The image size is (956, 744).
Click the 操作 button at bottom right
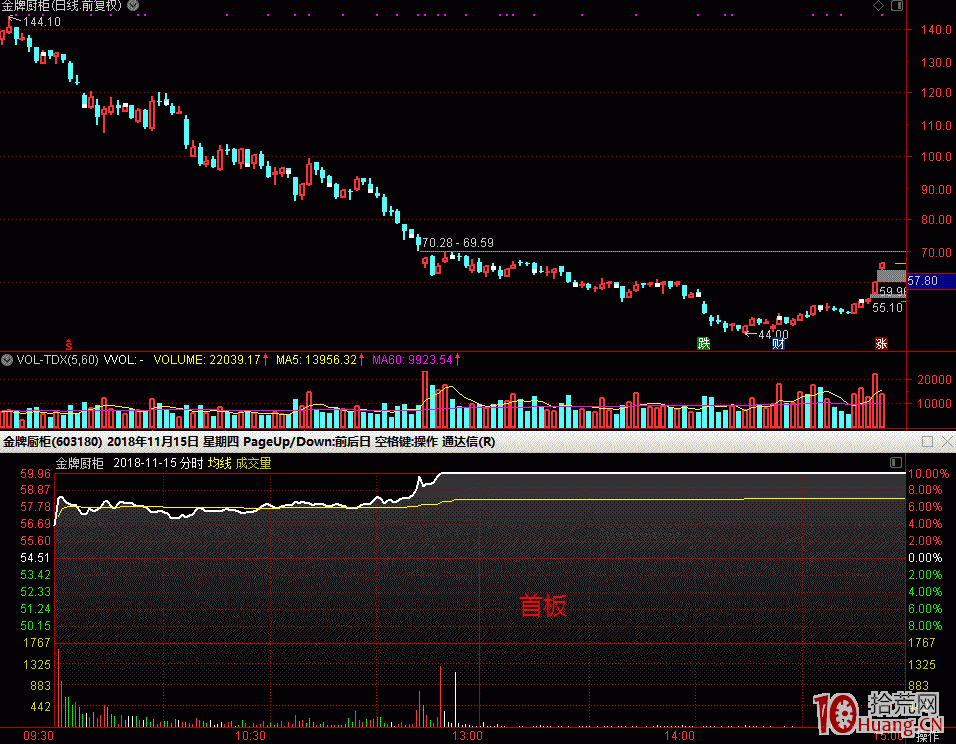point(928,737)
